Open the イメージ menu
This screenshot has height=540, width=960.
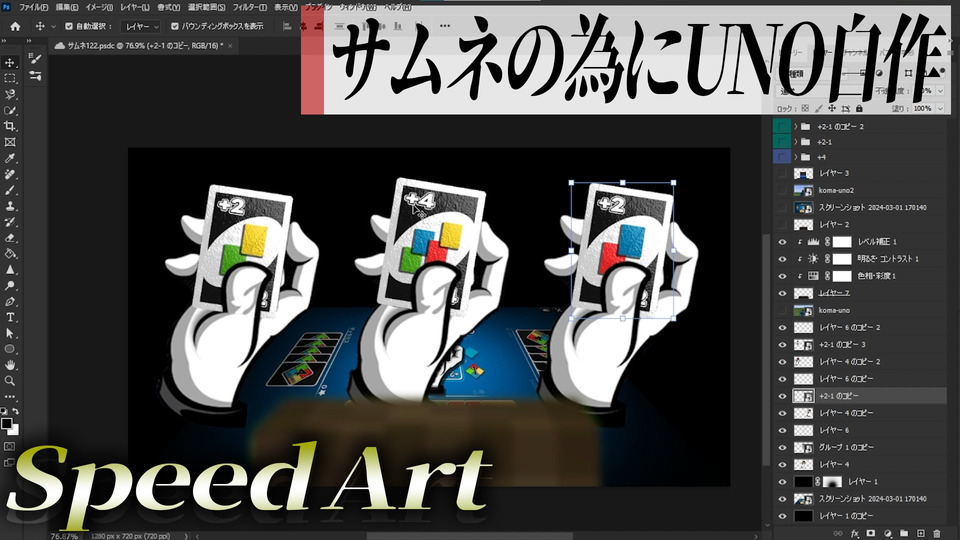click(99, 7)
